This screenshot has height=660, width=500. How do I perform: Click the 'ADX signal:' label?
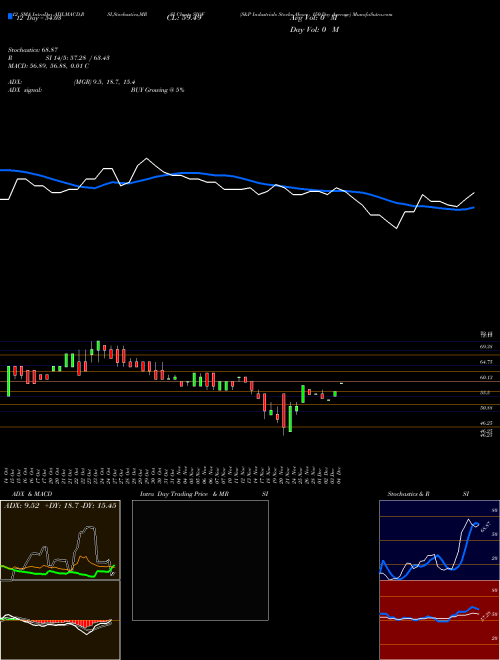pyautogui.click(x=25, y=90)
